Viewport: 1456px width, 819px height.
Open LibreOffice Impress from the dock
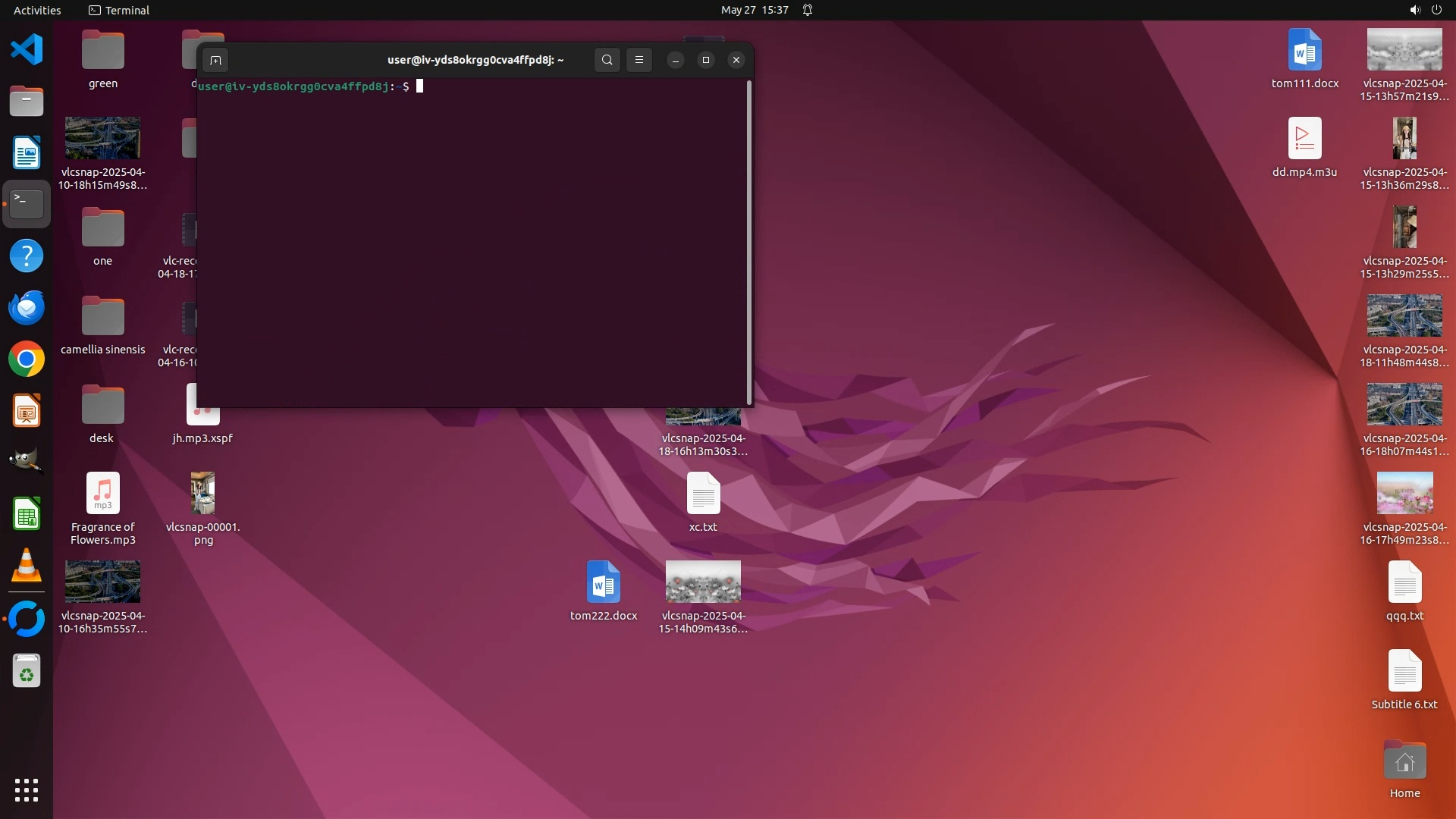tap(27, 411)
